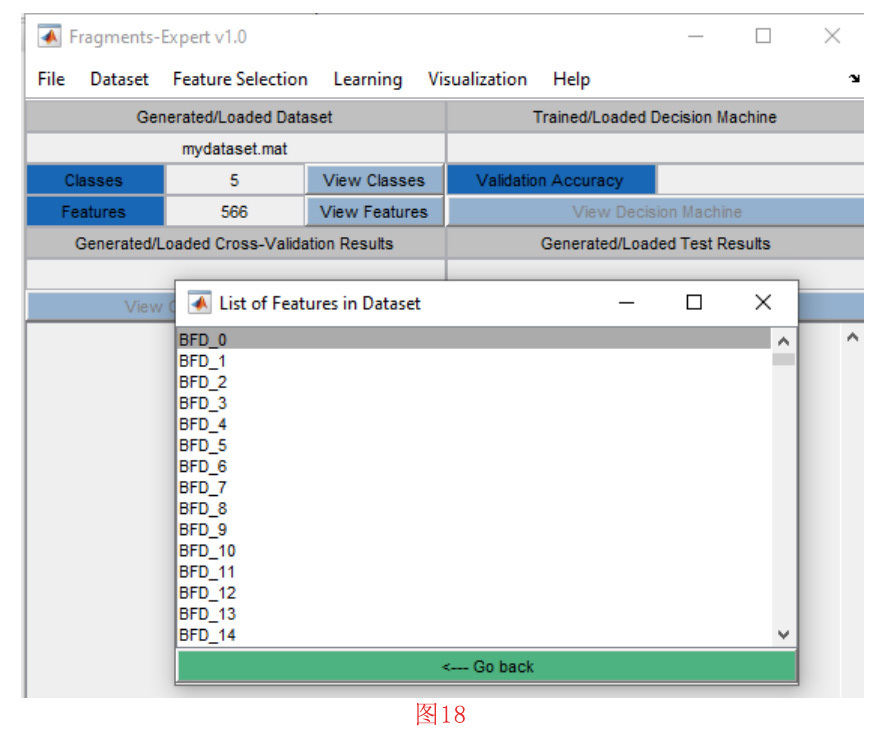The image size is (883, 738).
Task: Click the MATLAB icon in List of Features dialog
Action: (x=200, y=303)
